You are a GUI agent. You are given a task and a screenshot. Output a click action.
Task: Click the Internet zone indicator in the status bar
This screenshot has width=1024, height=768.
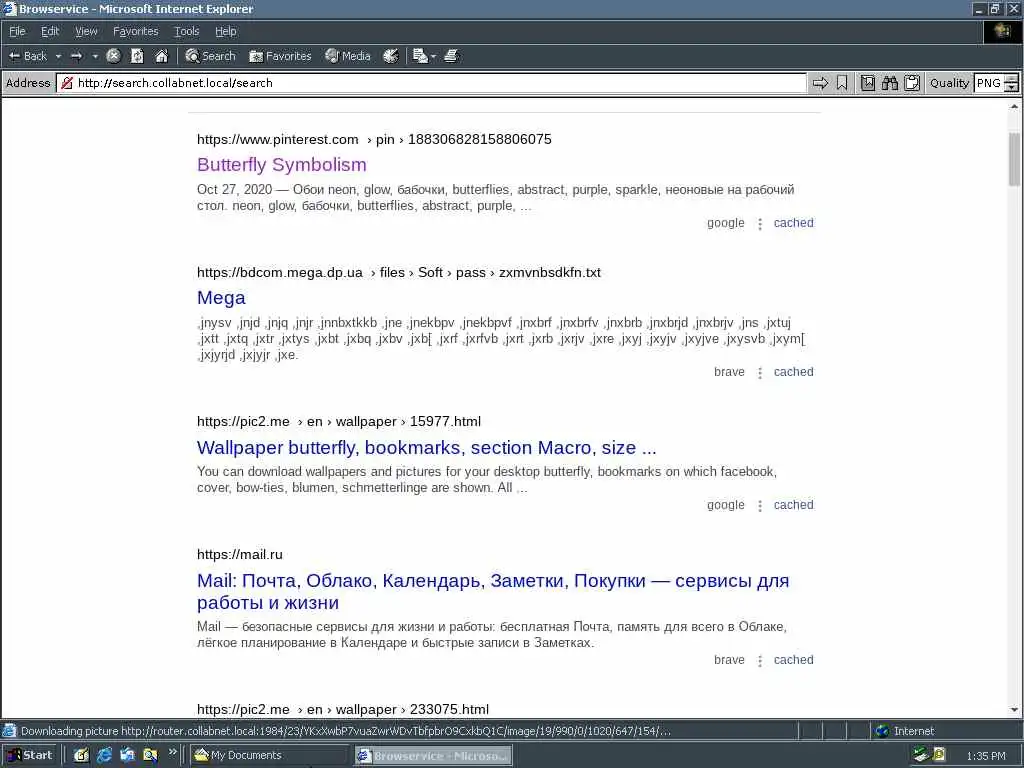904,731
